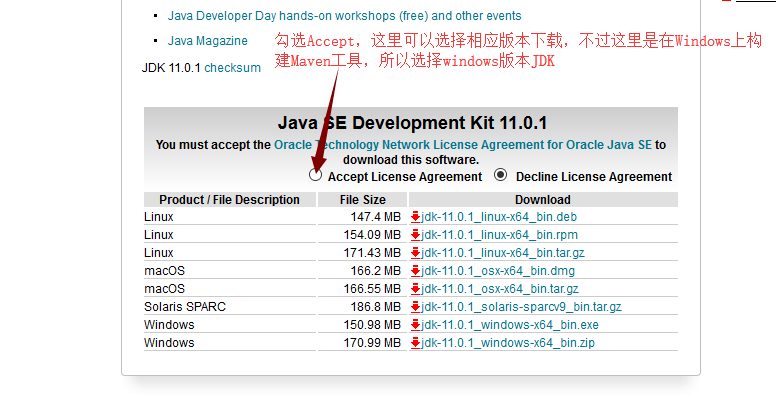The height and width of the screenshot is (407, 776).
Task: Click red download arrow for solaris sparcv9
Action: tap(415, 307)
